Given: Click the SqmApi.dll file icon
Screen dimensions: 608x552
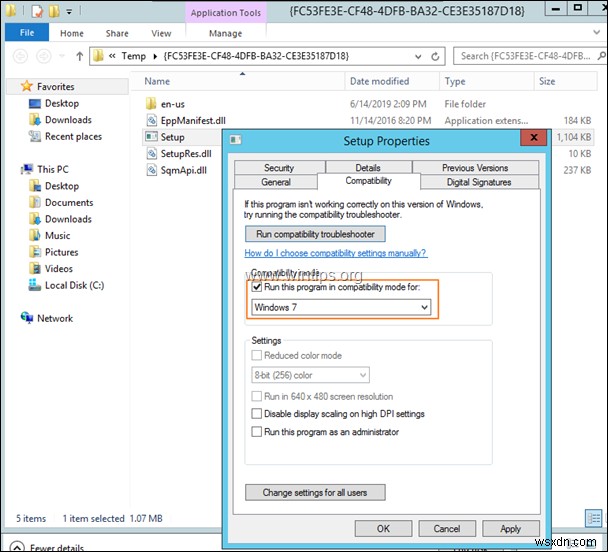Looking at the screenshot, I should 151,170.
